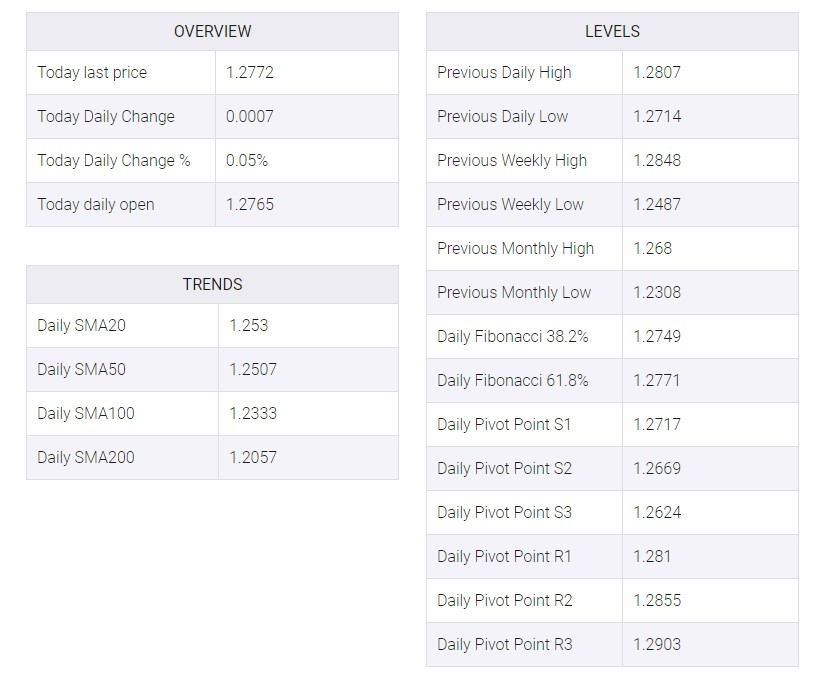Click the OVERVIEW table header

(x=212, y=32)
